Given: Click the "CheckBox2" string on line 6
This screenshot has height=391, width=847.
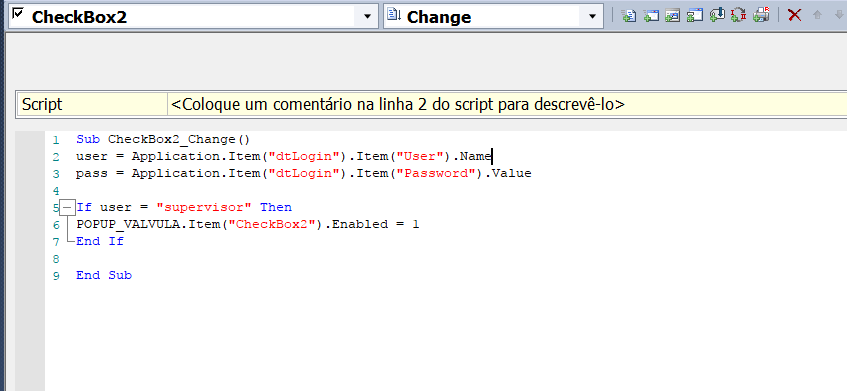Looking at the screenshot, I should 272,224.
